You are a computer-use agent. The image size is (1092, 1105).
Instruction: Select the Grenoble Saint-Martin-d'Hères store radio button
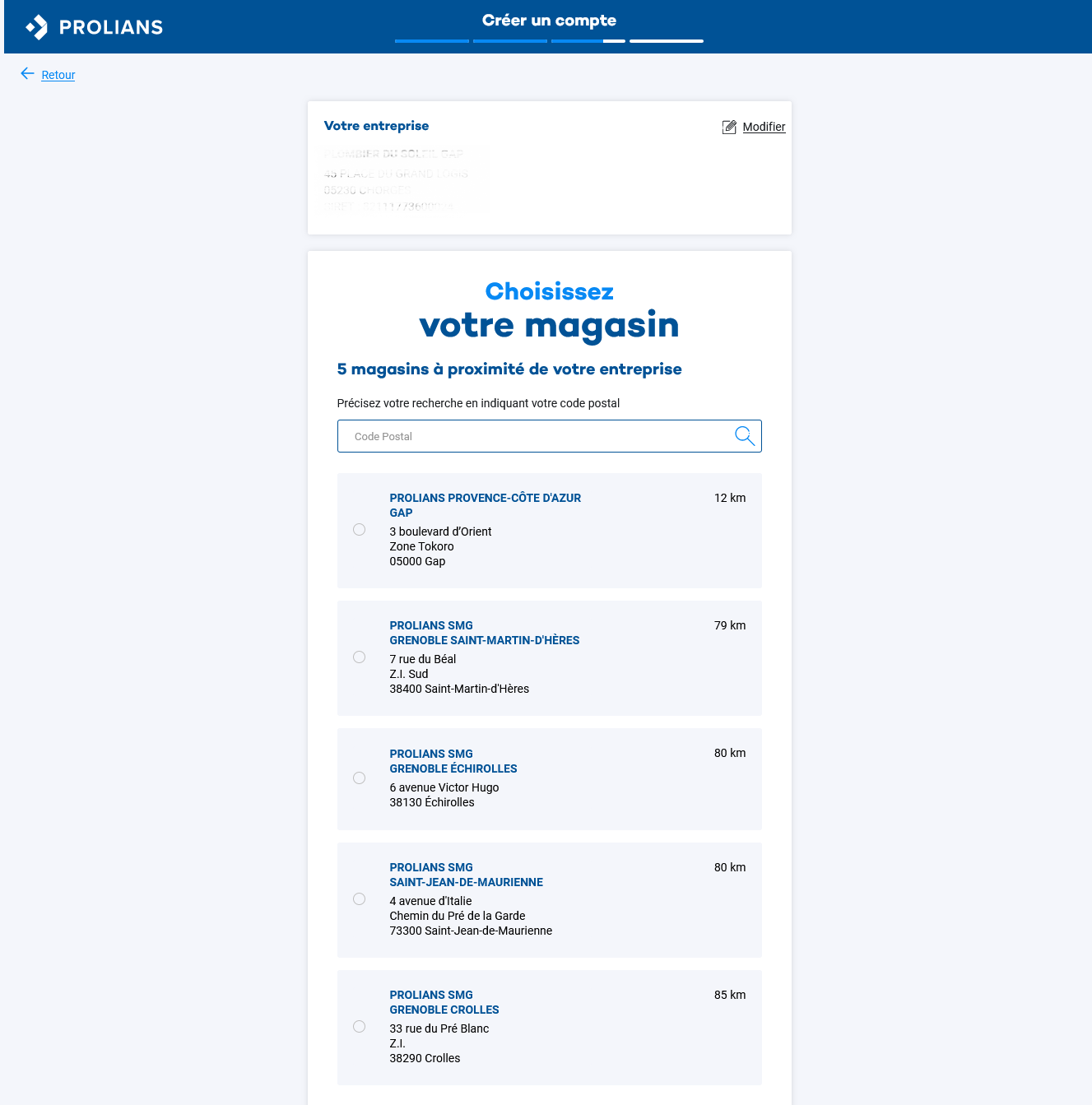[359, 657]
